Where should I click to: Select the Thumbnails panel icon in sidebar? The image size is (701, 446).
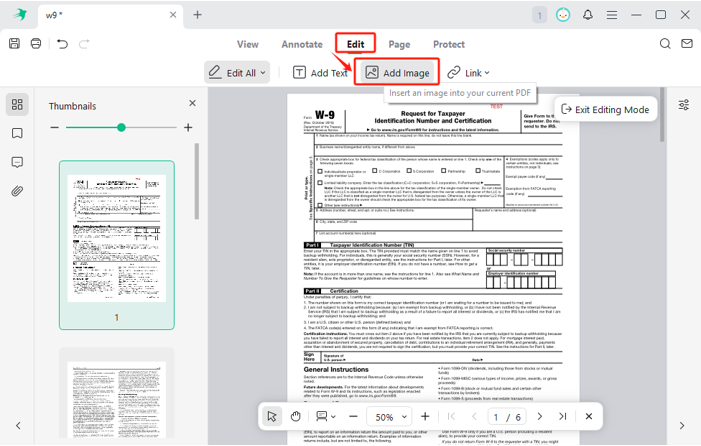coord(17,105)
